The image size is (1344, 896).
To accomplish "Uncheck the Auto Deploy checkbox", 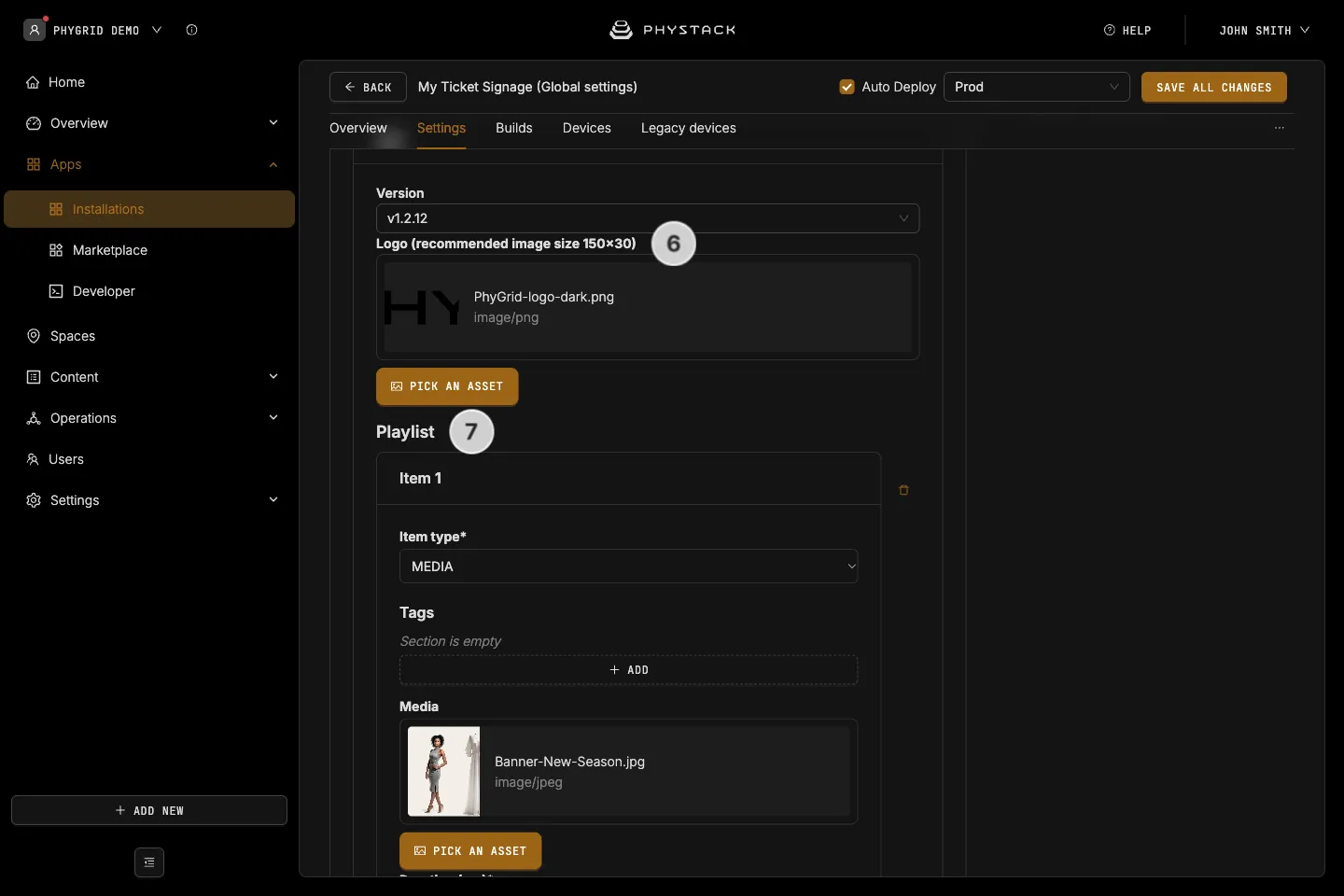I will pos(847,87).
